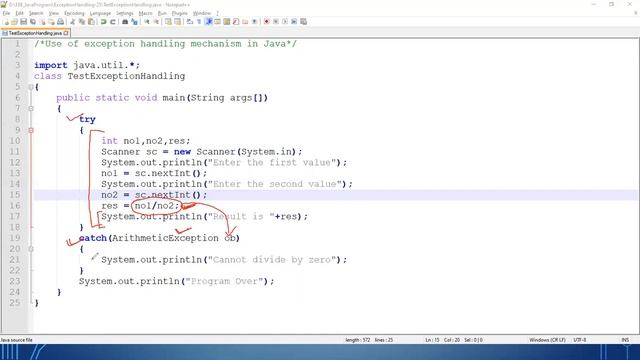Open Folder as Workspace toolbar icon
Image resolution: width=640 pixels, height=360 pixels.
coord(245,22)
